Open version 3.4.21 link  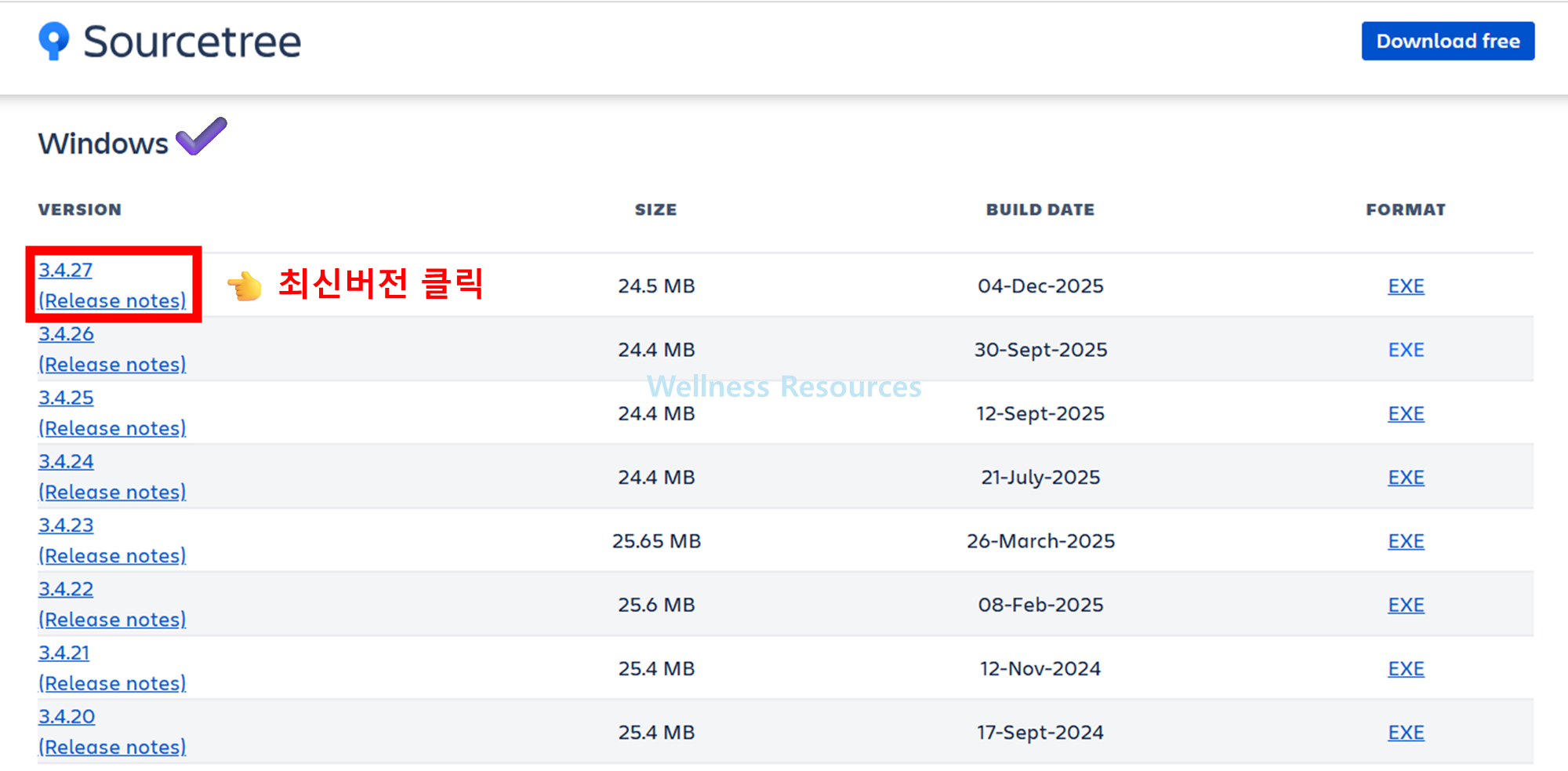64,653
